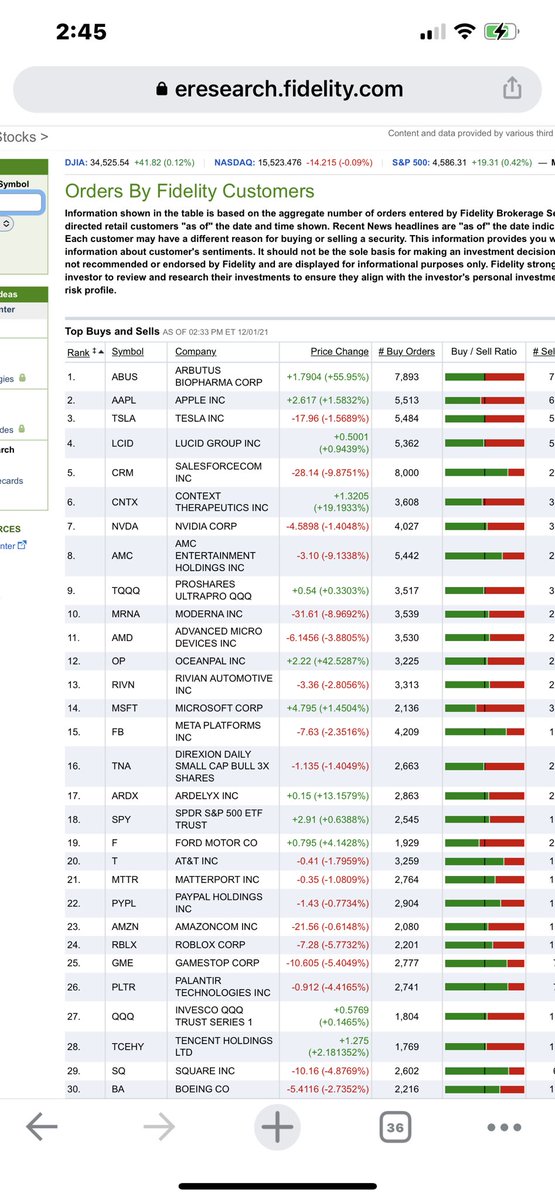The width and height of the screenshot is (555, 1200).
Task: Click the TNA symbol
Action: click(x=123, y=766)
